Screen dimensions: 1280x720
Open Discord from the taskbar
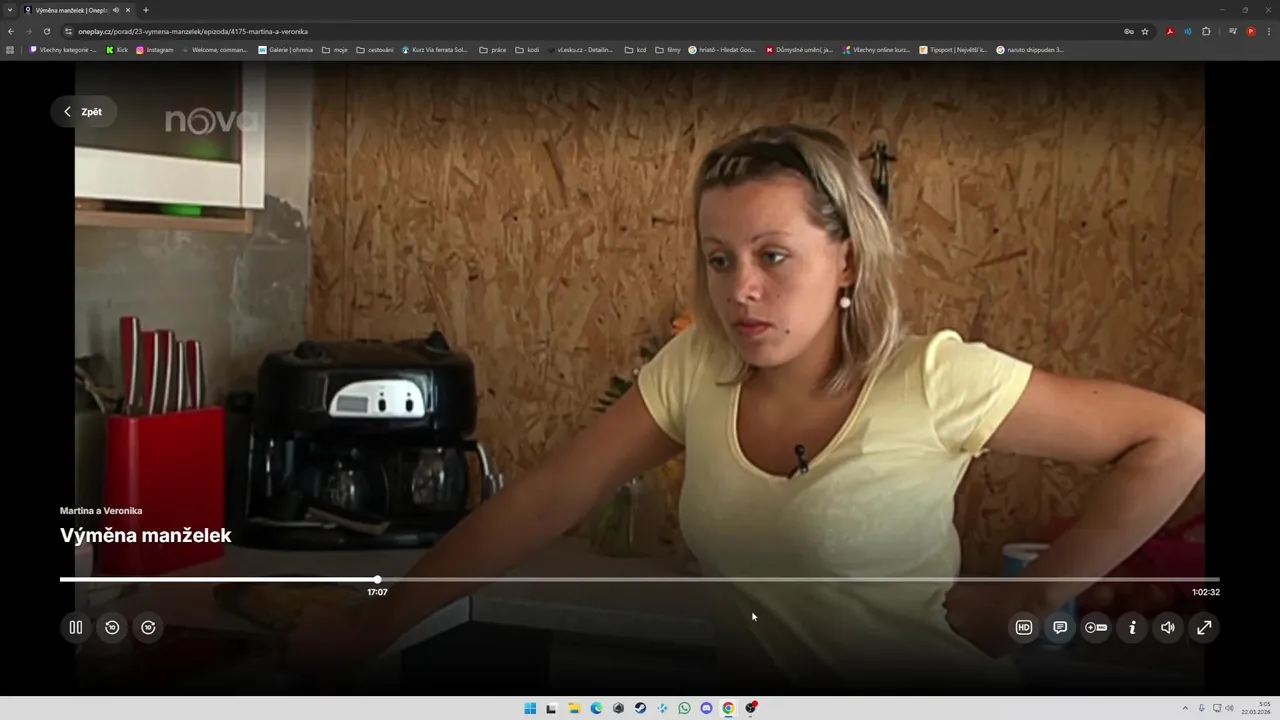[x=706, y=708]
